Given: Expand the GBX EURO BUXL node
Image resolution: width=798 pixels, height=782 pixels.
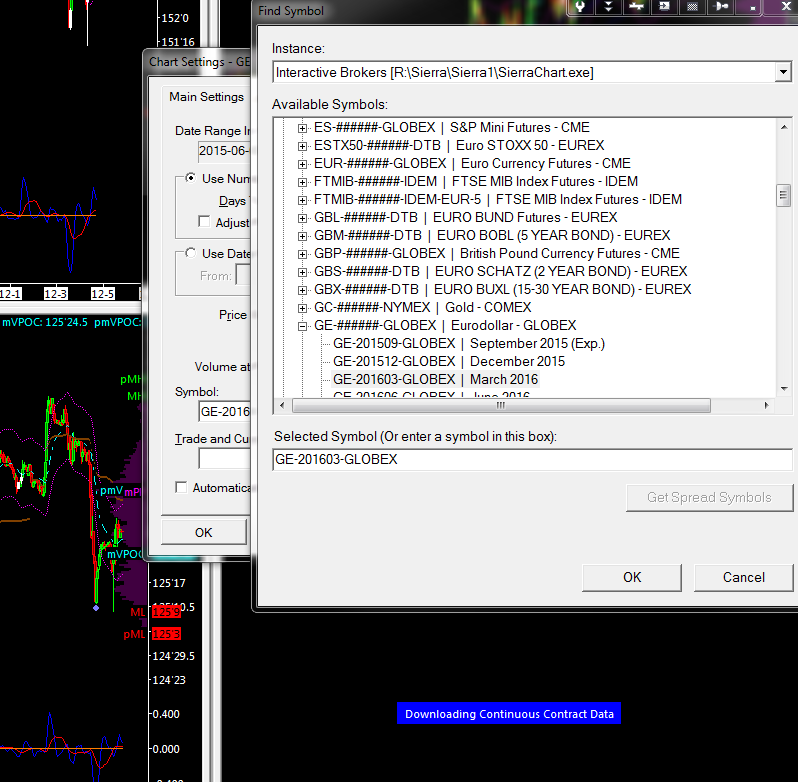Looking at the screenshot, I should point(302,291).
